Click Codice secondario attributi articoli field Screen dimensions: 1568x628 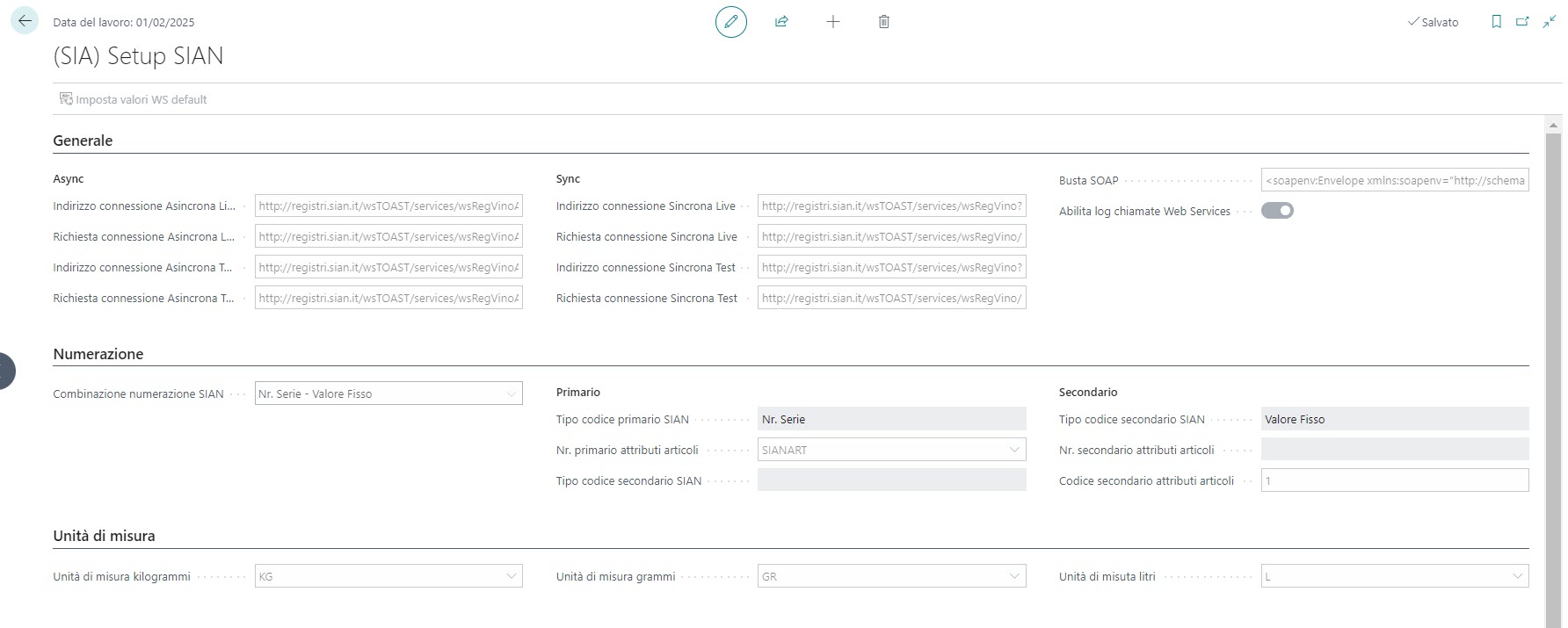pyautogui.click(x=1394, y=481)
